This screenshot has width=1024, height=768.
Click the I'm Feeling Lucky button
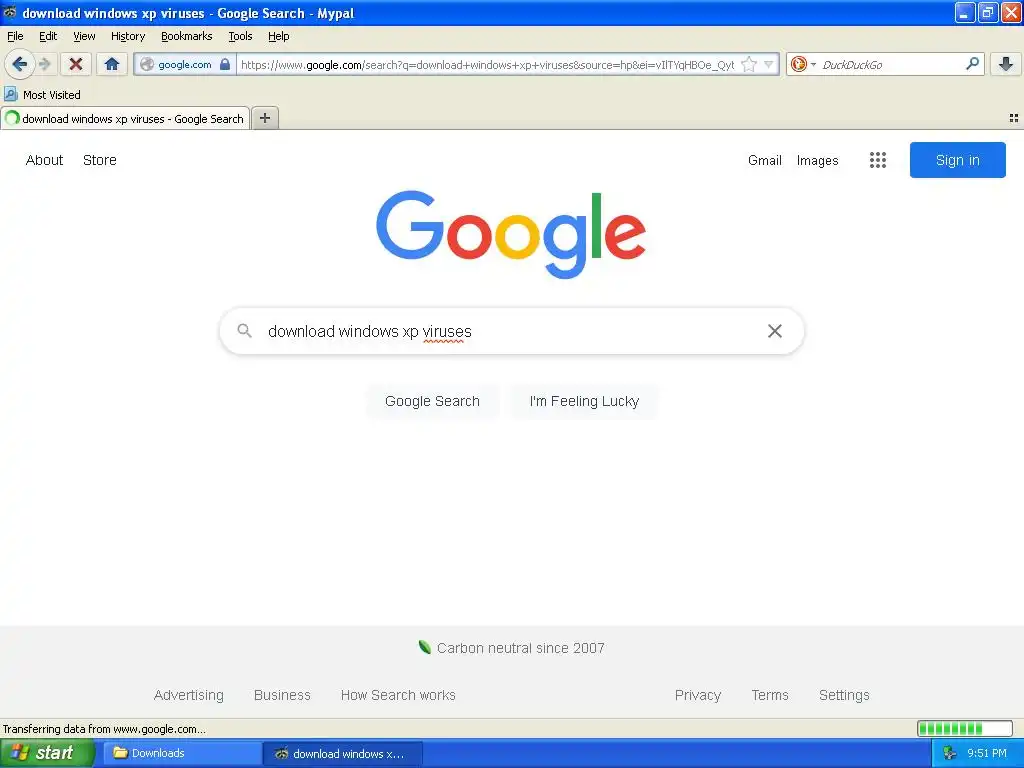(x=584, y=401)
